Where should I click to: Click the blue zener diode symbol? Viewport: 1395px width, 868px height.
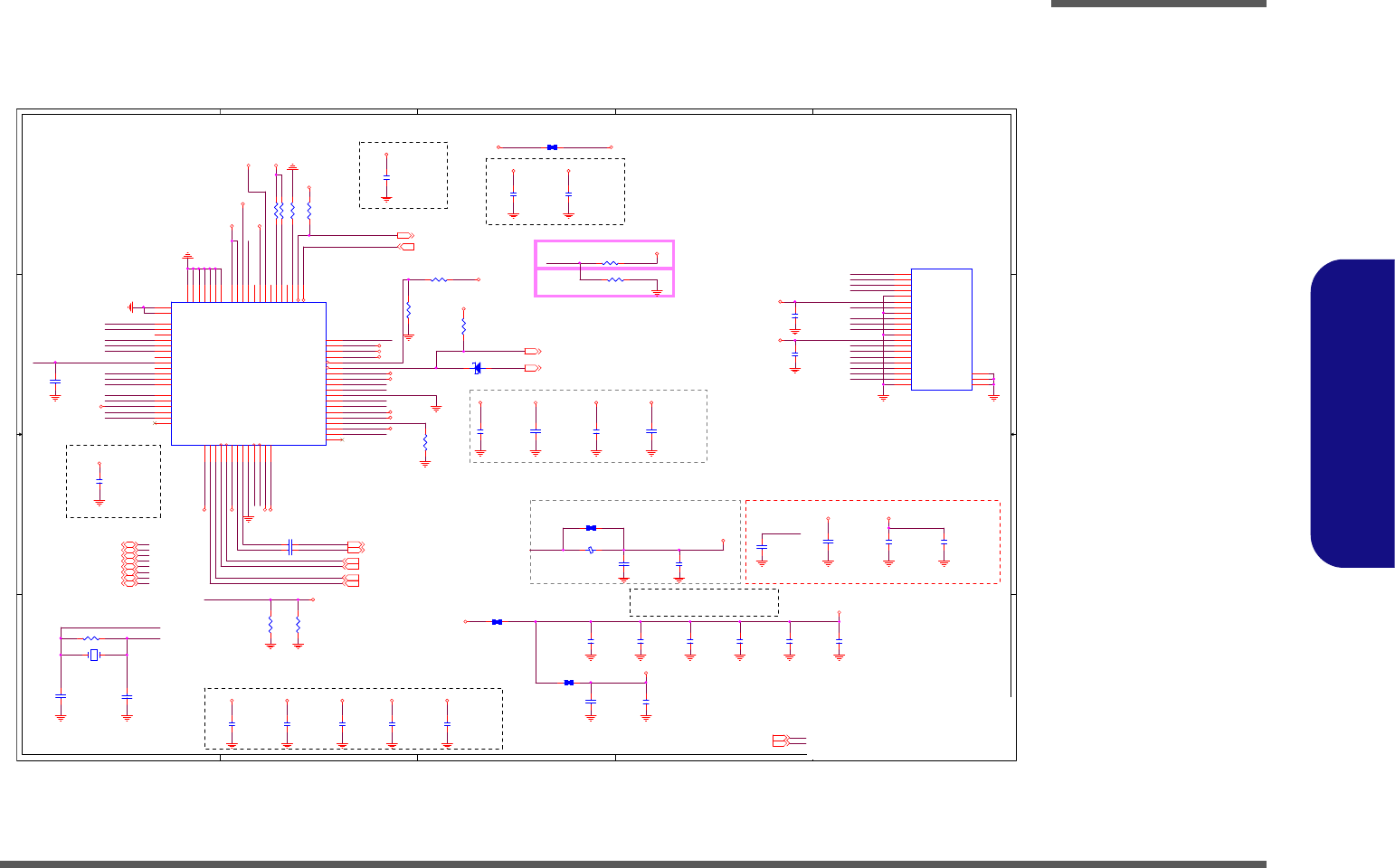click(478, 367)
